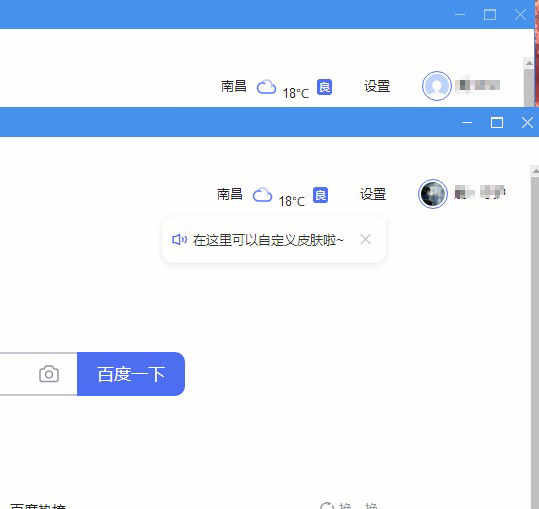The height and width of the screenshot is (509, 539).
Task: Click the cloud weather icon in the front window
Action: (262, 195)
